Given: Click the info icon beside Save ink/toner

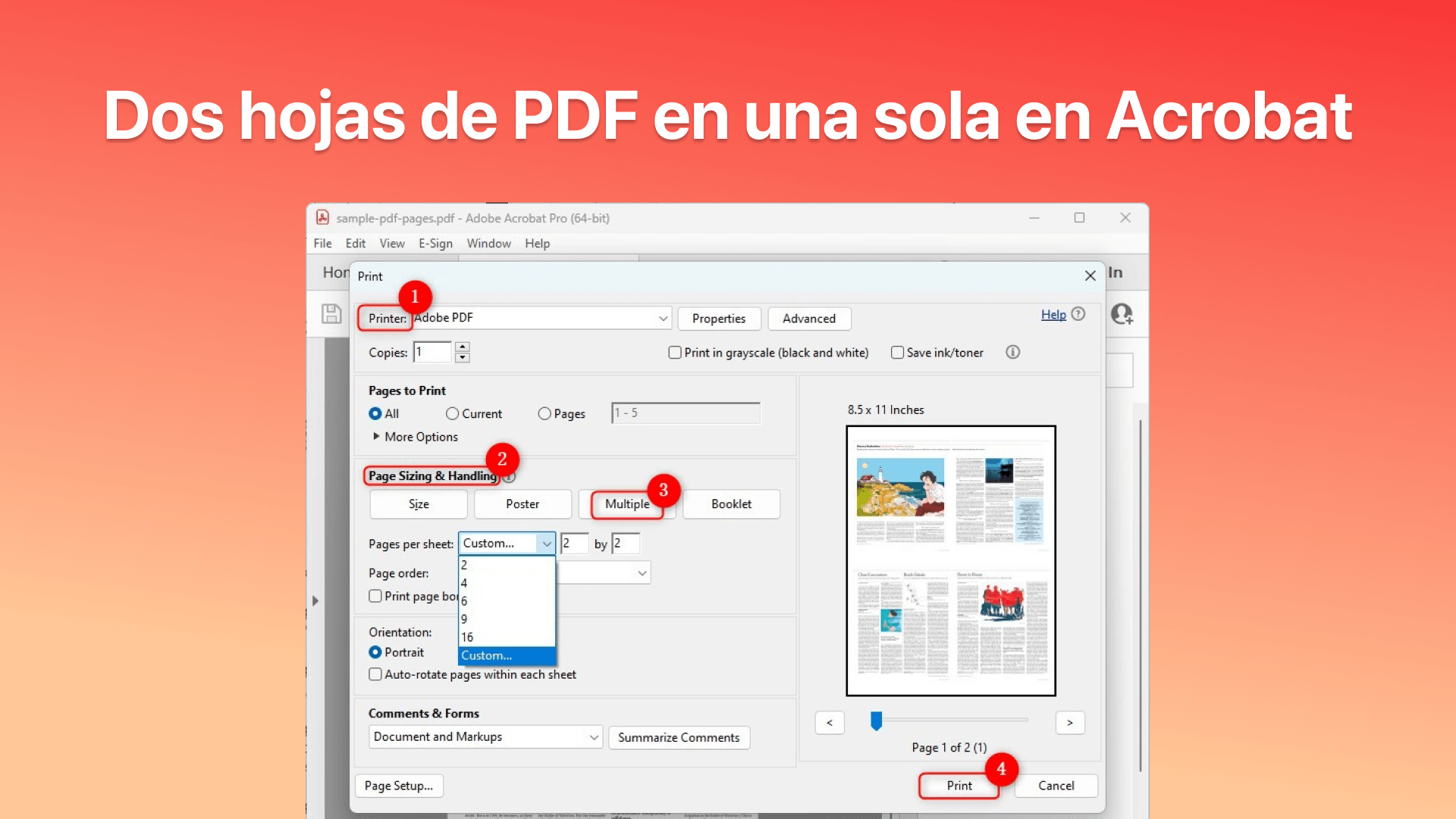Looking at the screenshot, I should point(1012,352).
